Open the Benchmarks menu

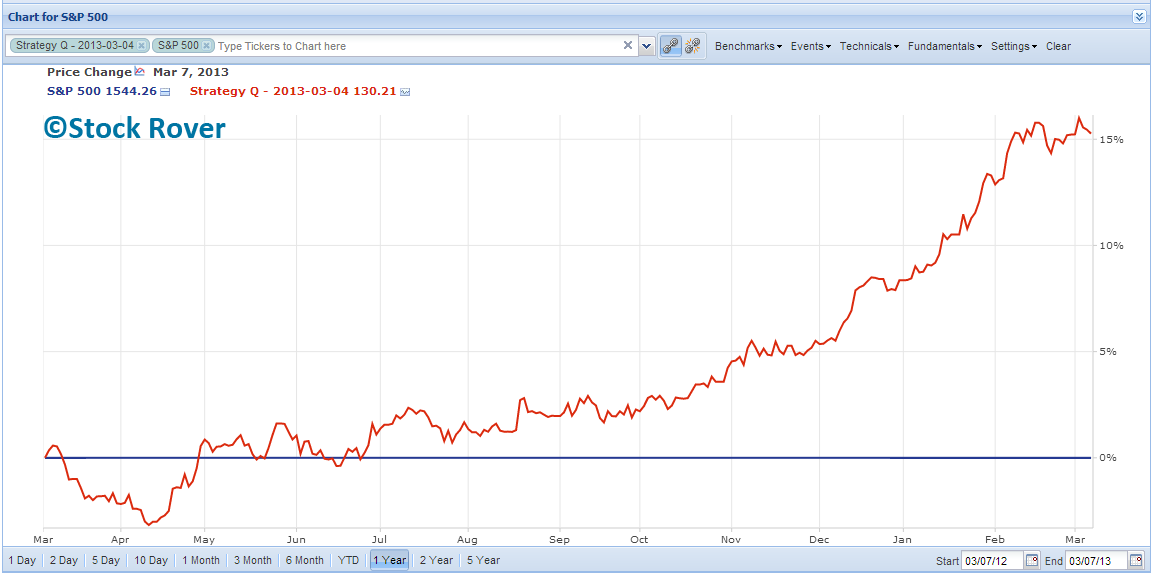click(x=748, y=46)
